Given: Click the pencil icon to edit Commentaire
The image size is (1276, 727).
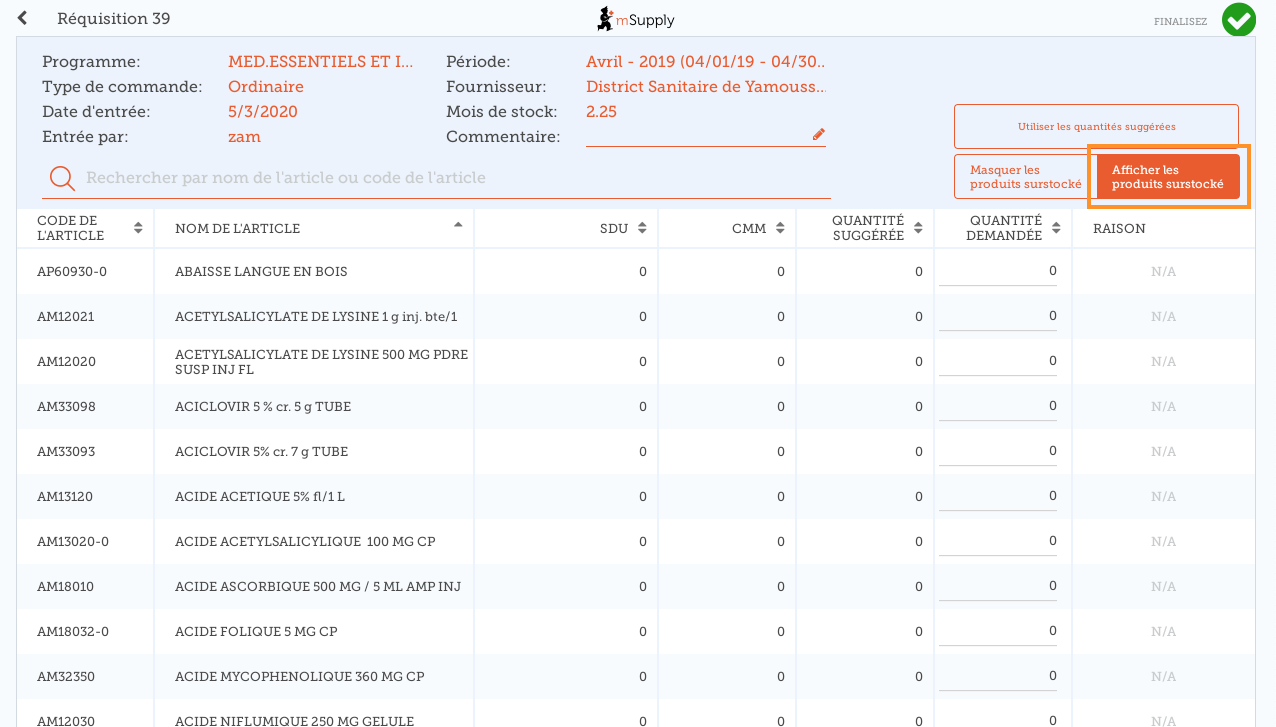Looking at the screenshot, I should coord(818,135).
